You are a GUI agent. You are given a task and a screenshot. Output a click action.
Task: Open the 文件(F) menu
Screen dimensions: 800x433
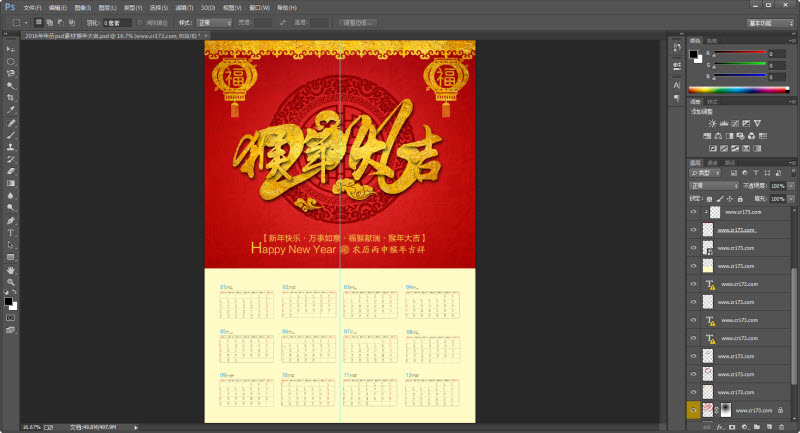[x=32, y=8]
